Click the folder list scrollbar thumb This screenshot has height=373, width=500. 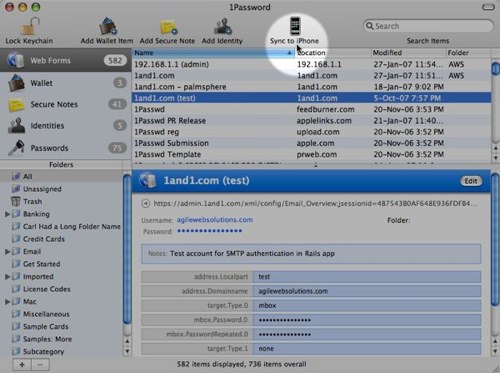pos(127,249)
